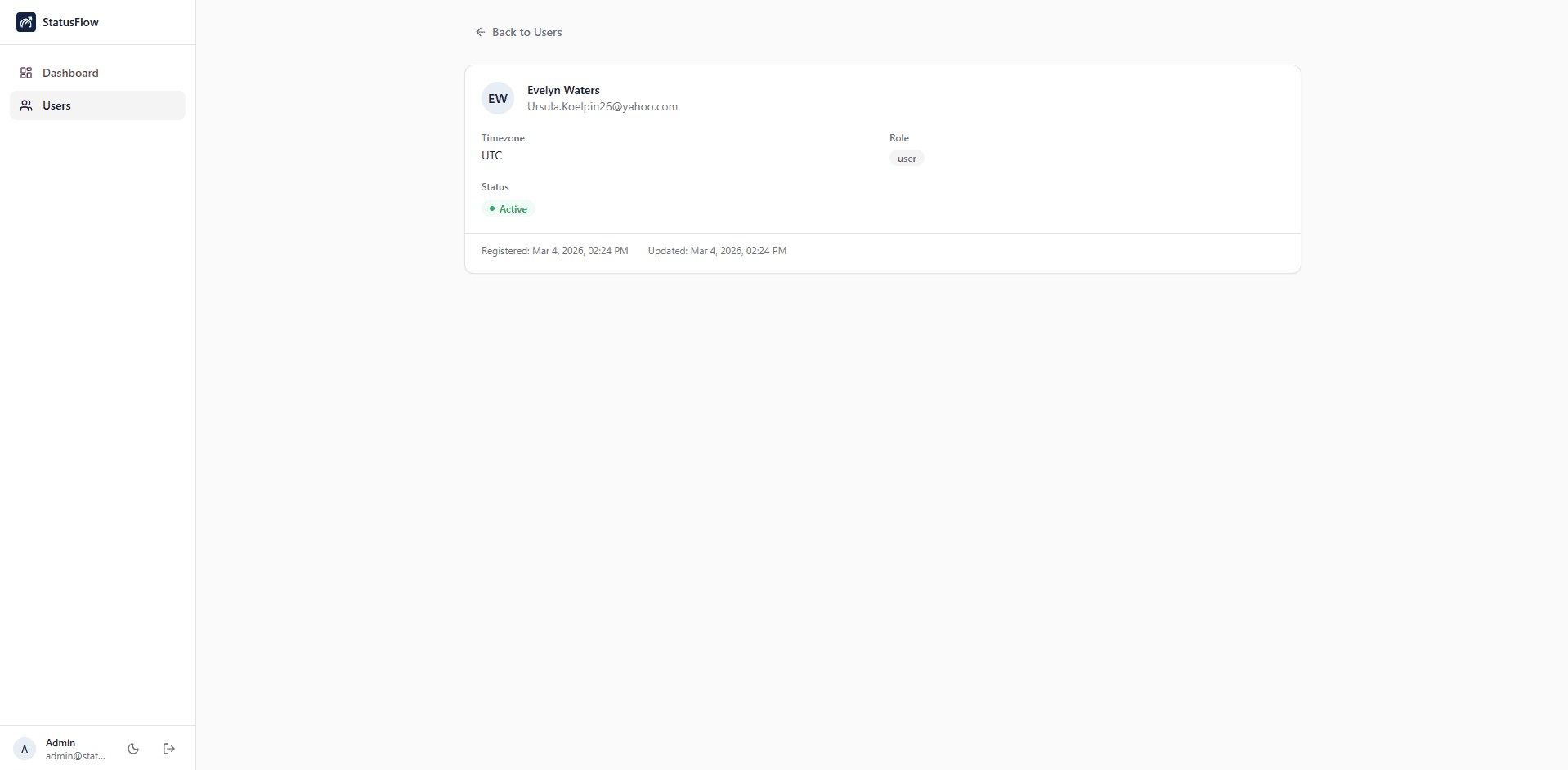The height and width of the screenshot is (770, 1568).
Task: Toggle the app theme with the moon button
Action: coord(132,748)
